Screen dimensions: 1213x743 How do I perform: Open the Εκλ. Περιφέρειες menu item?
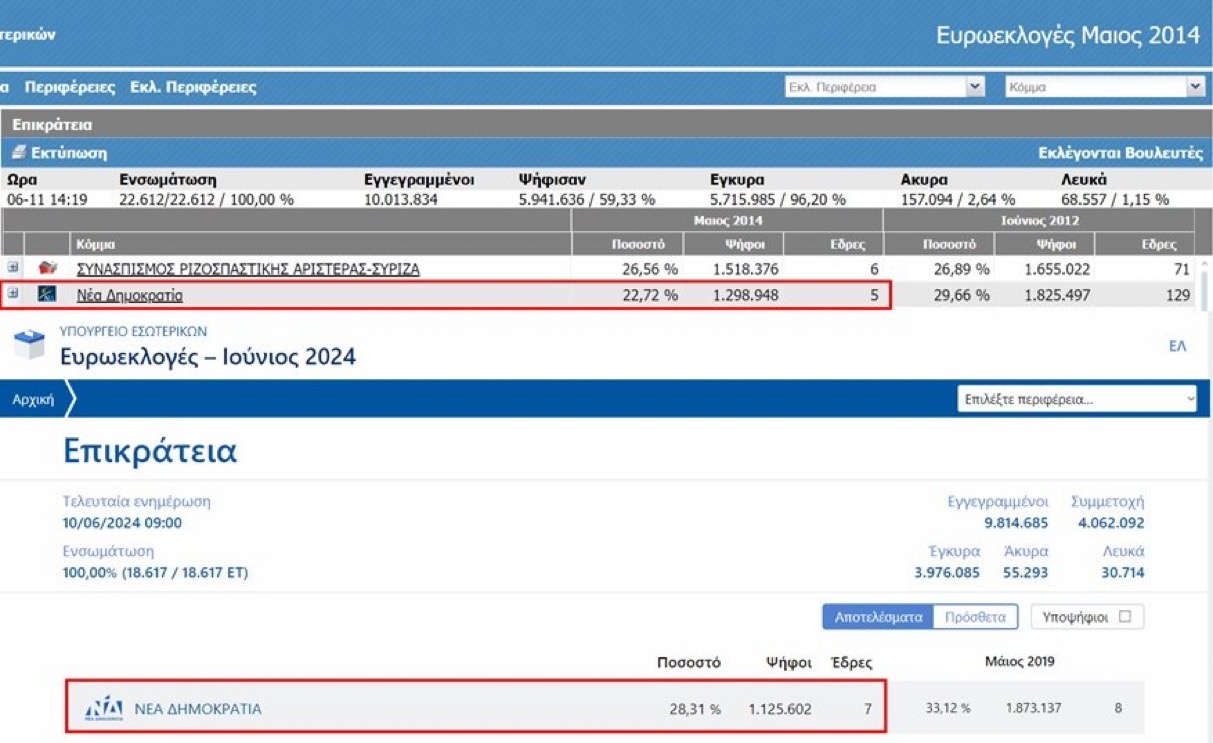tap(193, 87)
